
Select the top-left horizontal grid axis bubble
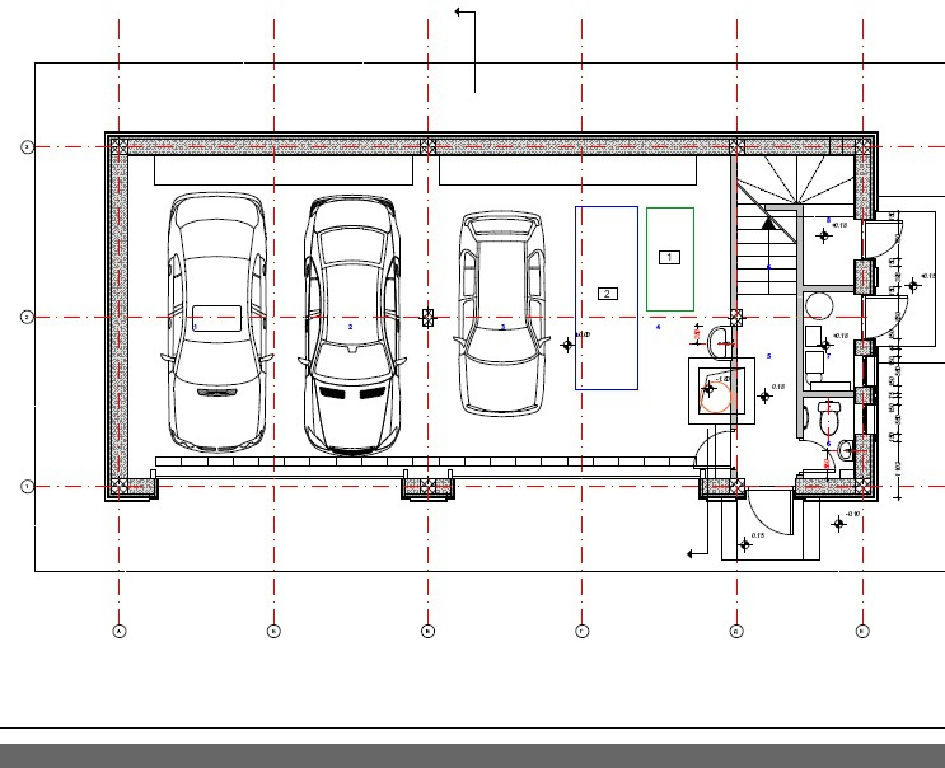(27, 147)
